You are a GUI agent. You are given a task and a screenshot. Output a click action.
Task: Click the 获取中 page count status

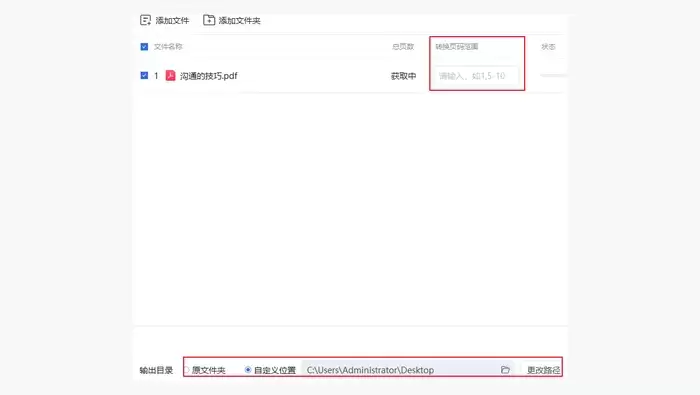coord(404,76)
